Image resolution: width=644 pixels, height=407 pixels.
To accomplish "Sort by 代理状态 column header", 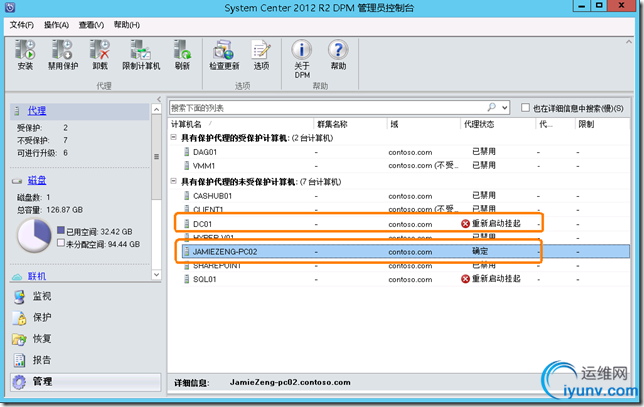I will point(498,124).
